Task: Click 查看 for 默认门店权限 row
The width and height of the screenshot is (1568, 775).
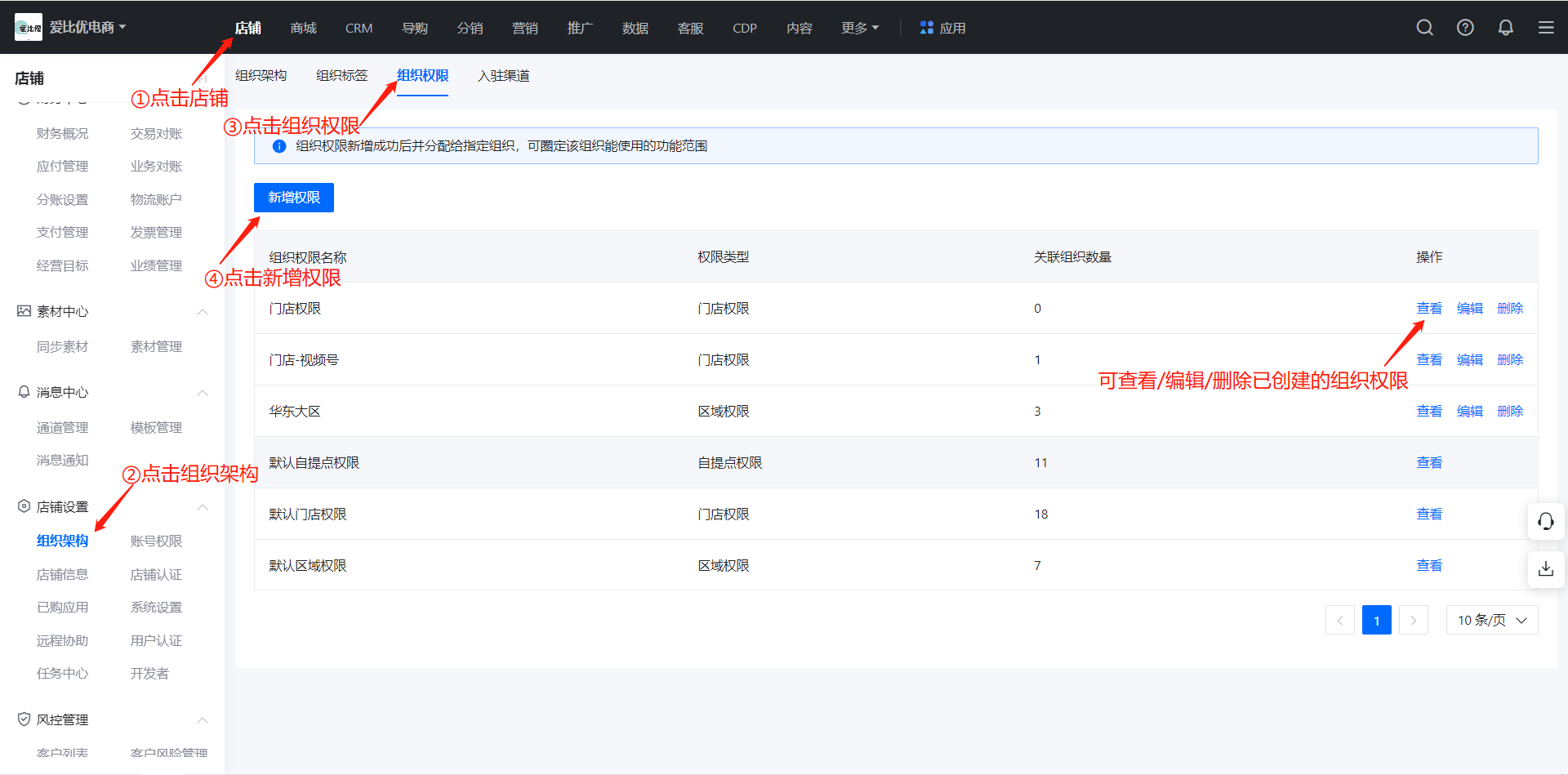Action: pos(1429,514)
